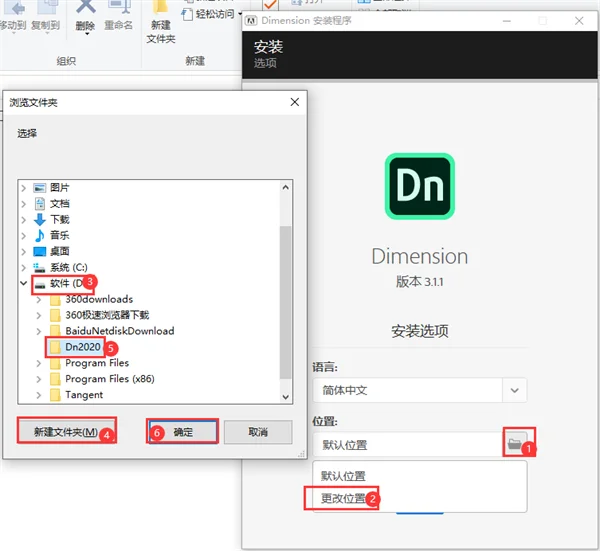Image resolution: width=600 pixels, height=551 pixels.
Task: Click the 确定 button in folder dialog
Action: coord(183,432)
